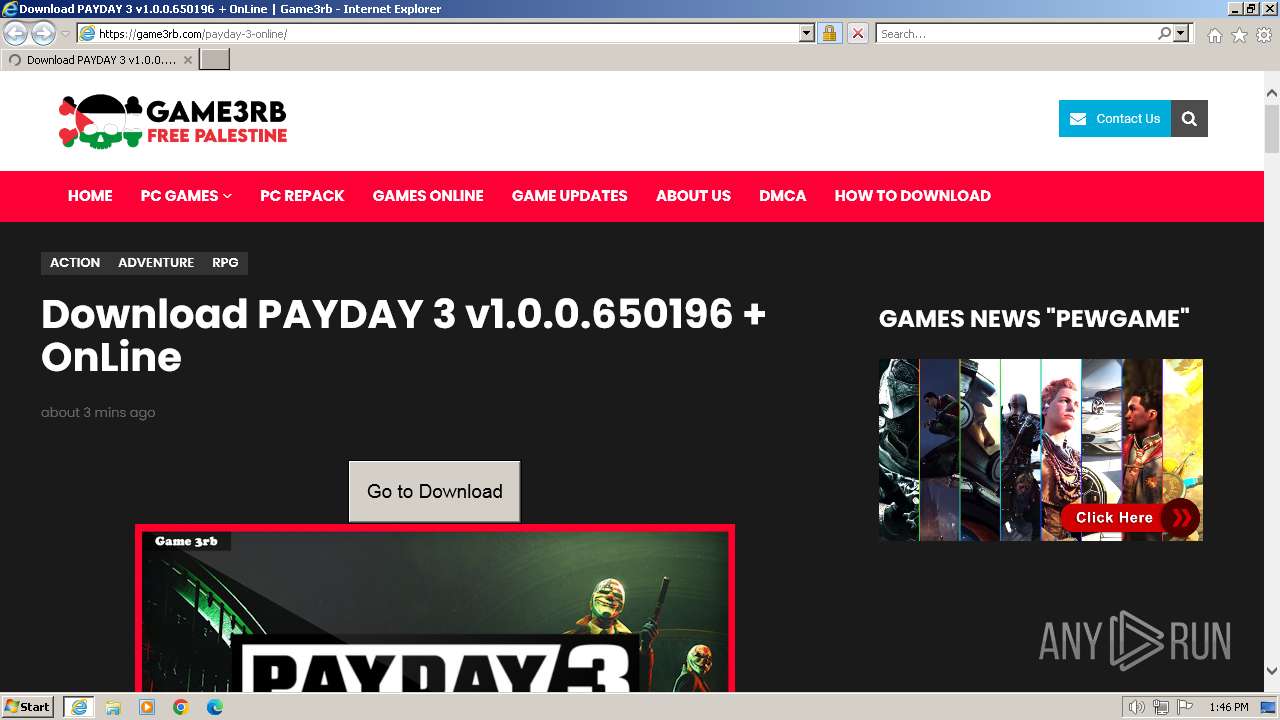This screenshot has width=1280, height=720.
Task: Open Google Chrome in the taskbar
Action: click(x=181, y=707)
